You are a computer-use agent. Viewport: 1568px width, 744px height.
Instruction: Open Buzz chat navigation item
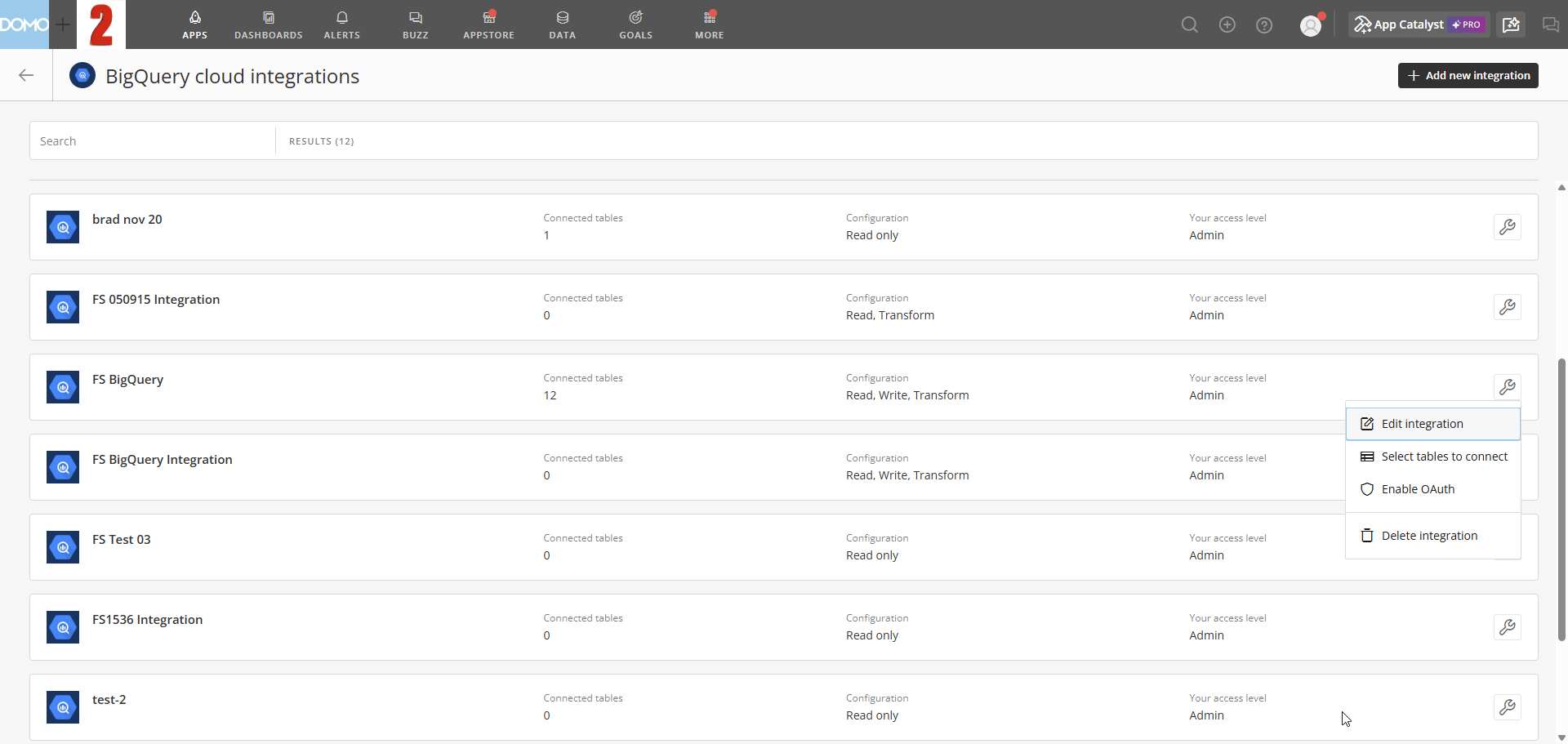(x=415, y=25)
